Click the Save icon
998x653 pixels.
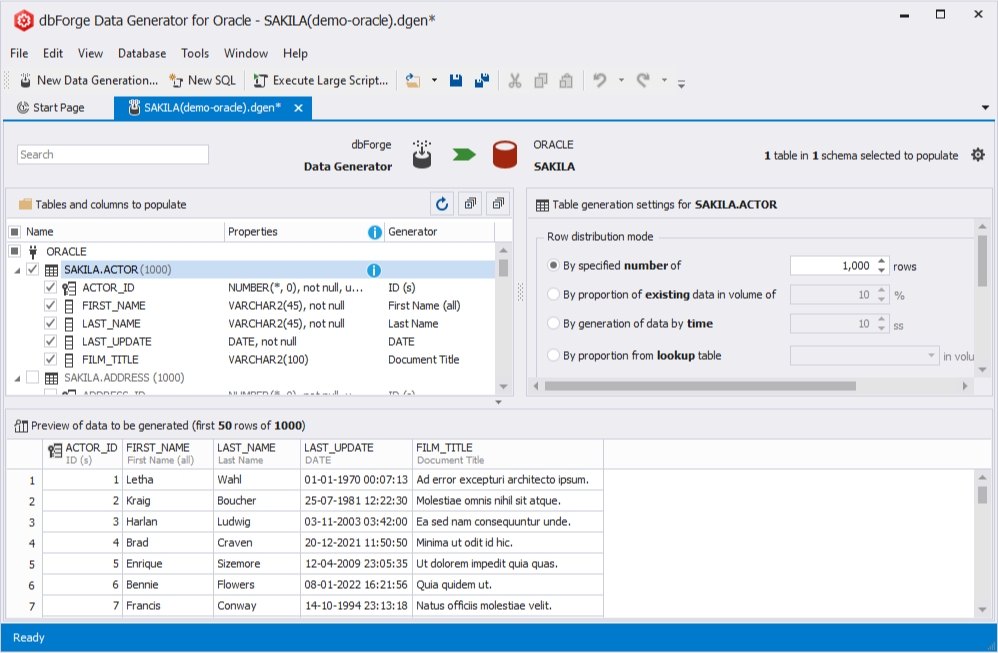click(456, 80)
